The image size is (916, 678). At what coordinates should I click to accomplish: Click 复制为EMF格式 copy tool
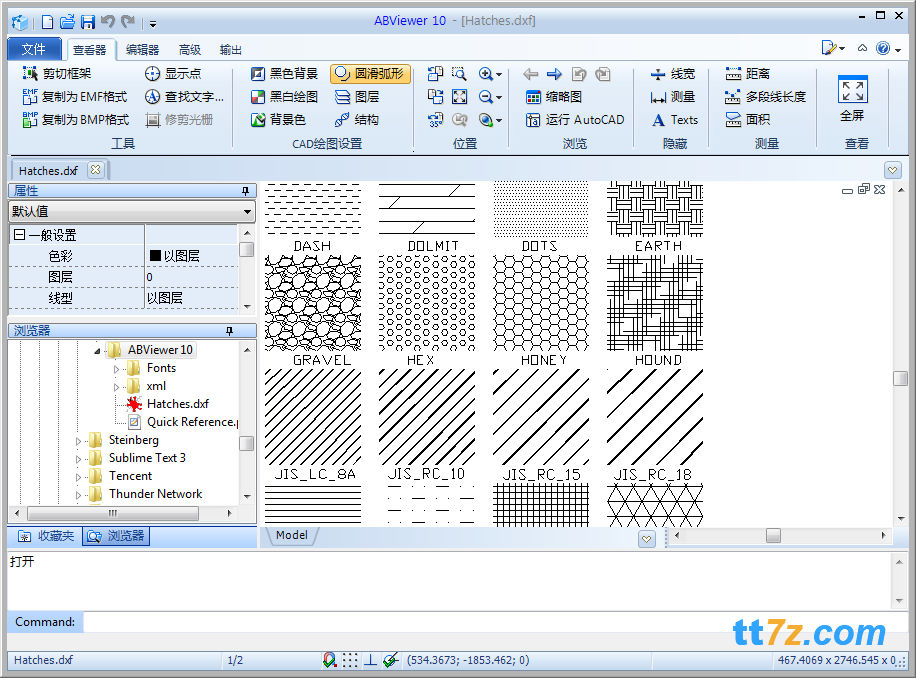[74, 96]
